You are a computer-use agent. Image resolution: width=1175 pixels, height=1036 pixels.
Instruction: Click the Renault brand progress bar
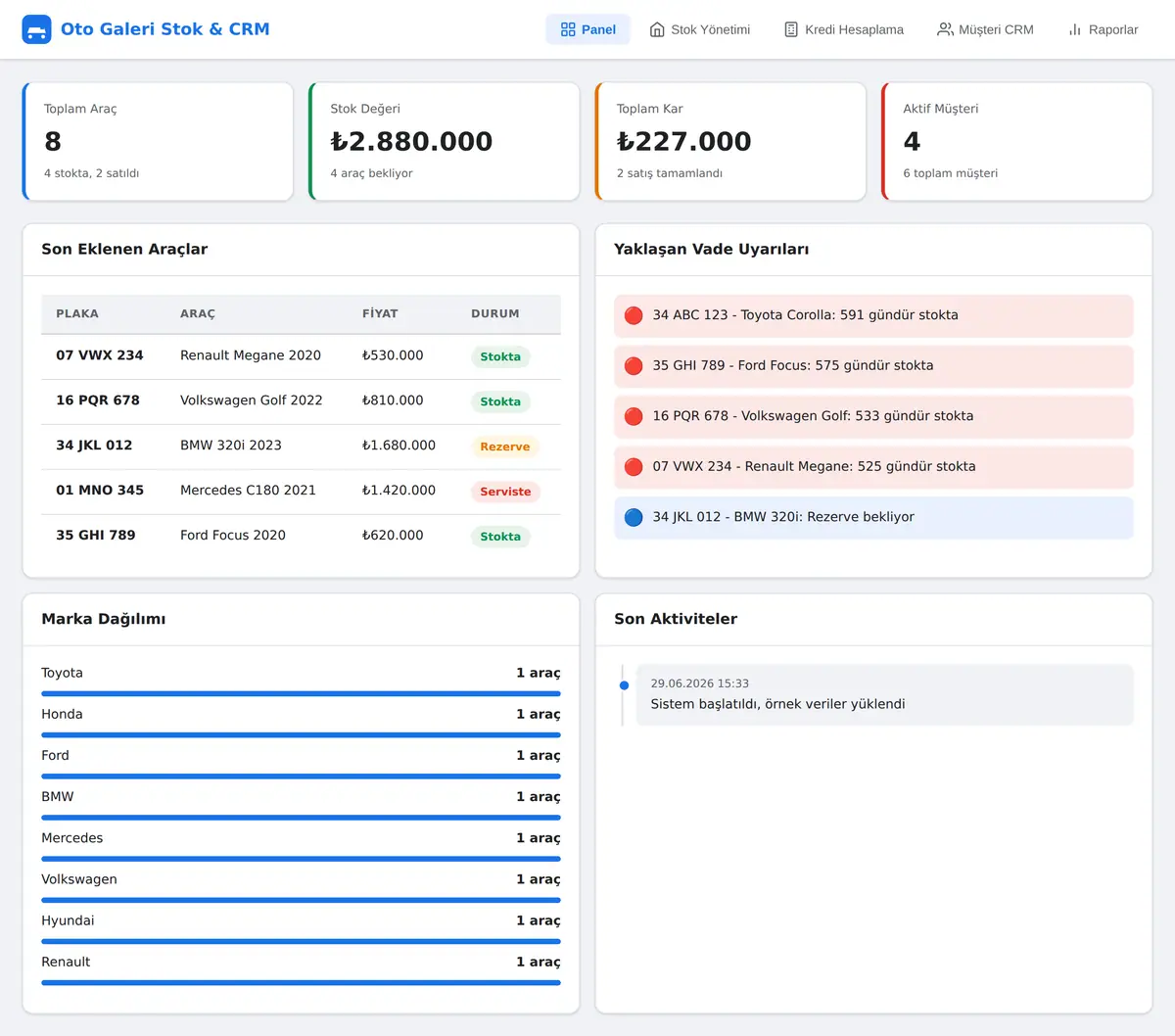[x=301, y=982]
